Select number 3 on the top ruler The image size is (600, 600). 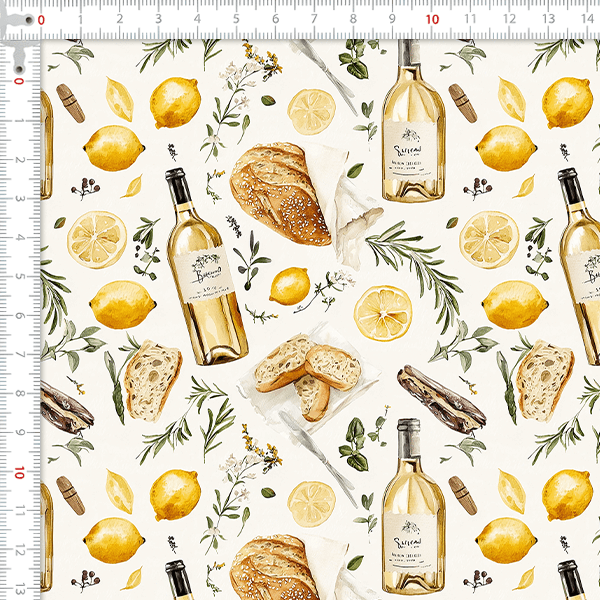pyautogui.click(x=158, y=19)
